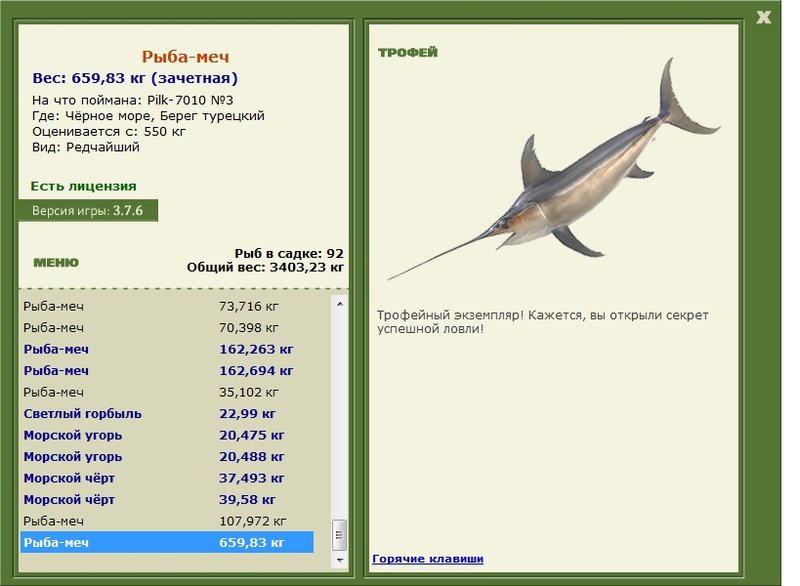Select the Рыба-меч 73,716 кг entry
This screenshot has width=800, height=586.
pos(167,307)
